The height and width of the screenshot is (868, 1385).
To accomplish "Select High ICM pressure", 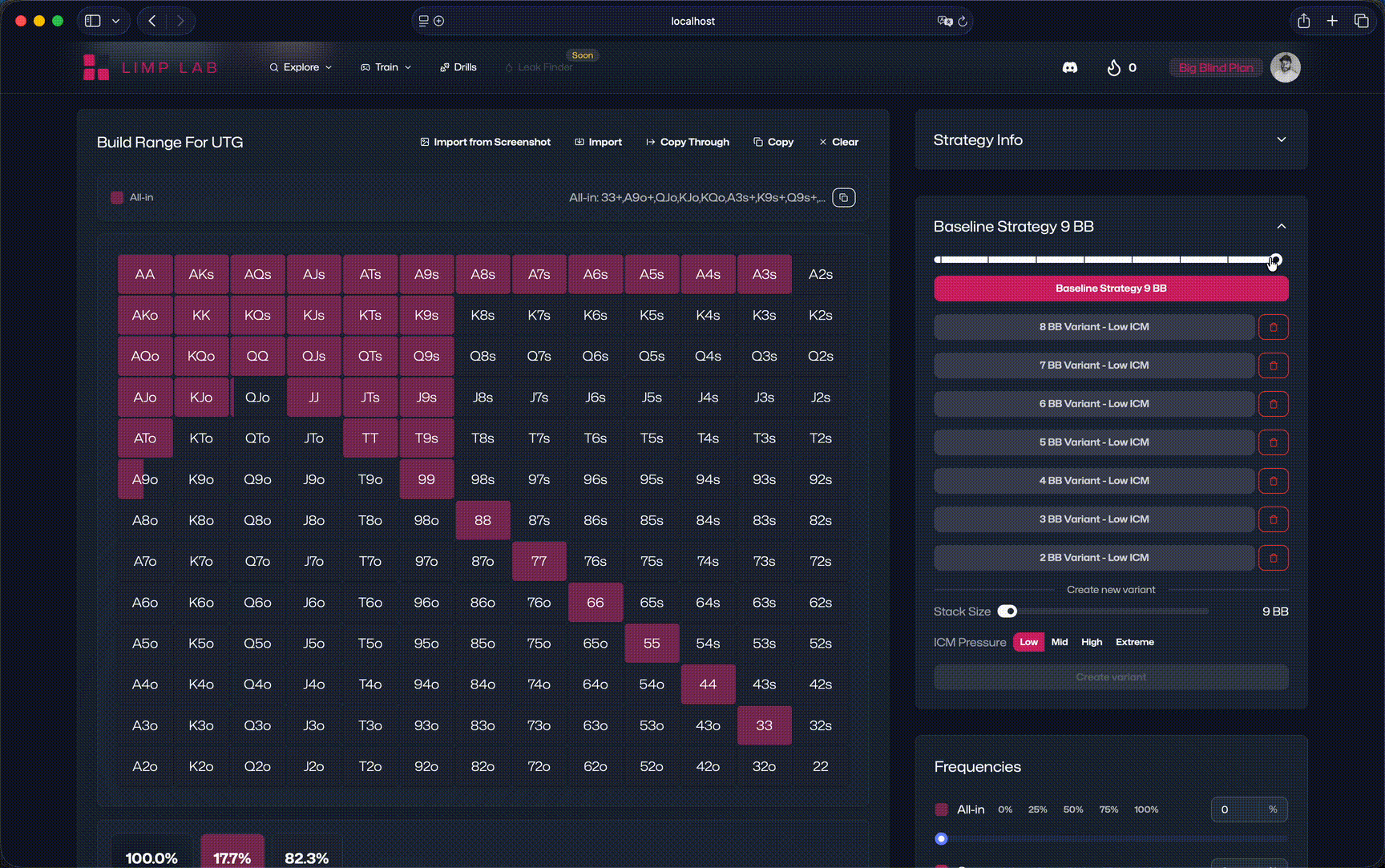I will pyautogui.click(x=1091, y=642).
